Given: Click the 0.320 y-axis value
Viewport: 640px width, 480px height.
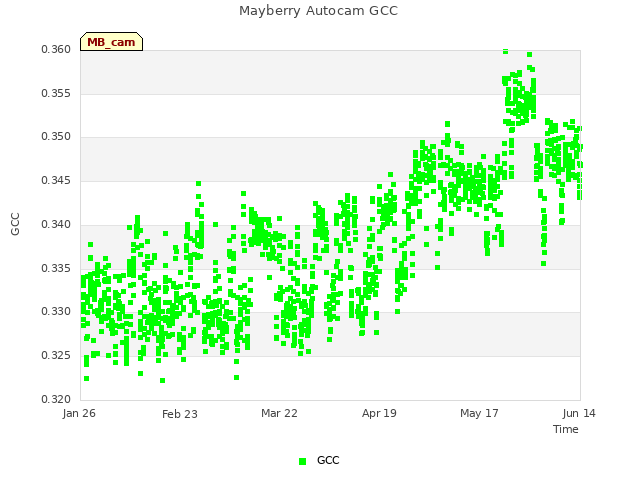Looking at the screenshot, I should (x=56, y=399).
